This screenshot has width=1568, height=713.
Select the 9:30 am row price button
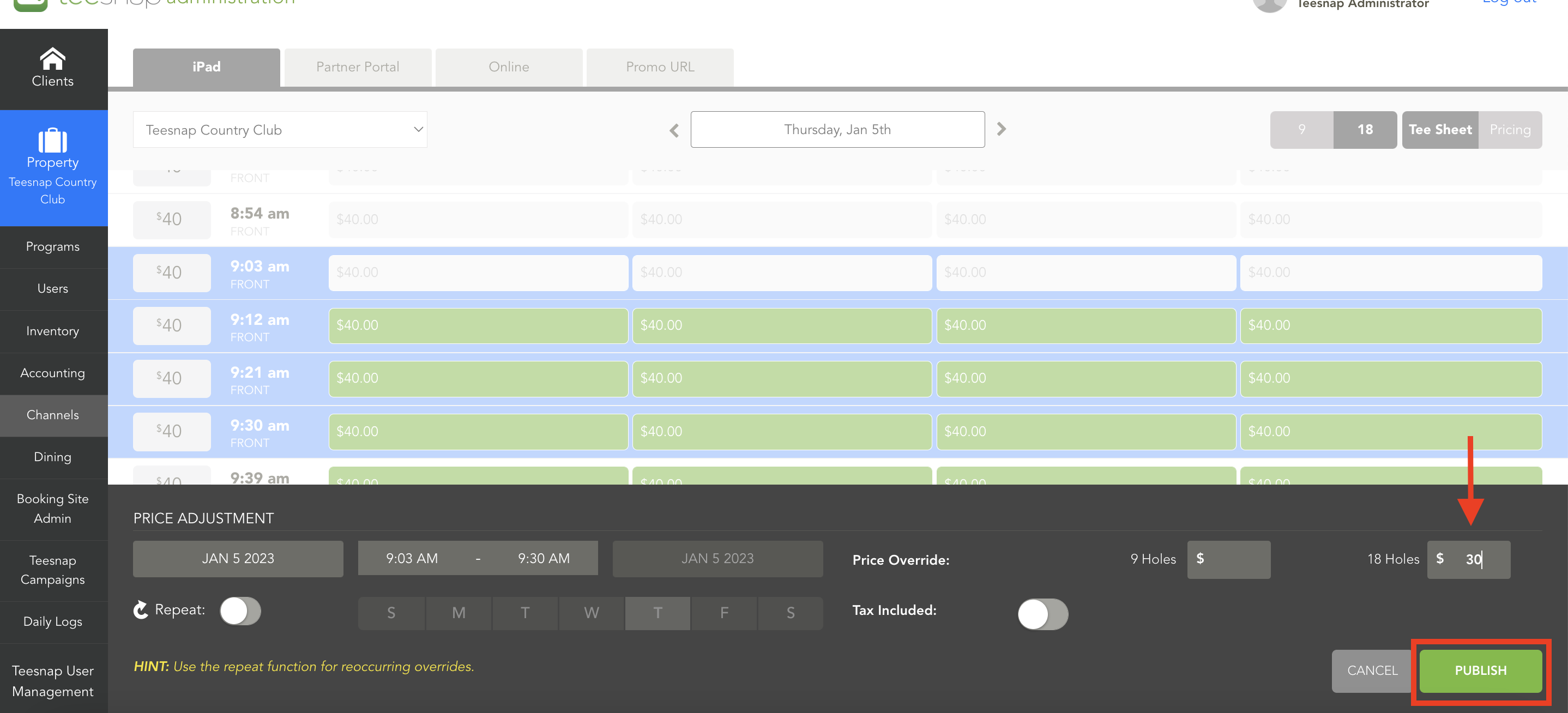point(172,431)
